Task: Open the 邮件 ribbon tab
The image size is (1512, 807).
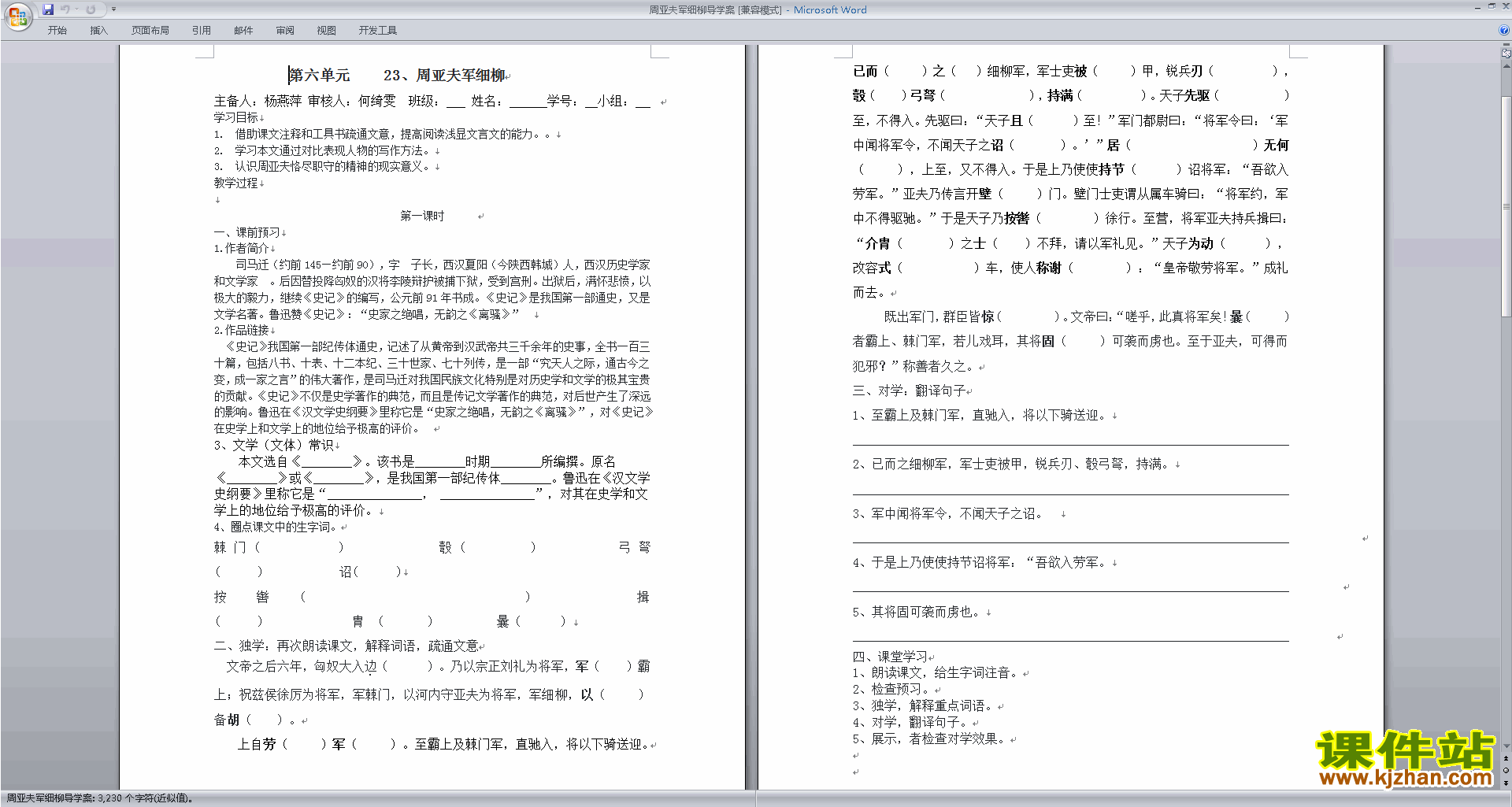Action: click(x=243, y=30)
